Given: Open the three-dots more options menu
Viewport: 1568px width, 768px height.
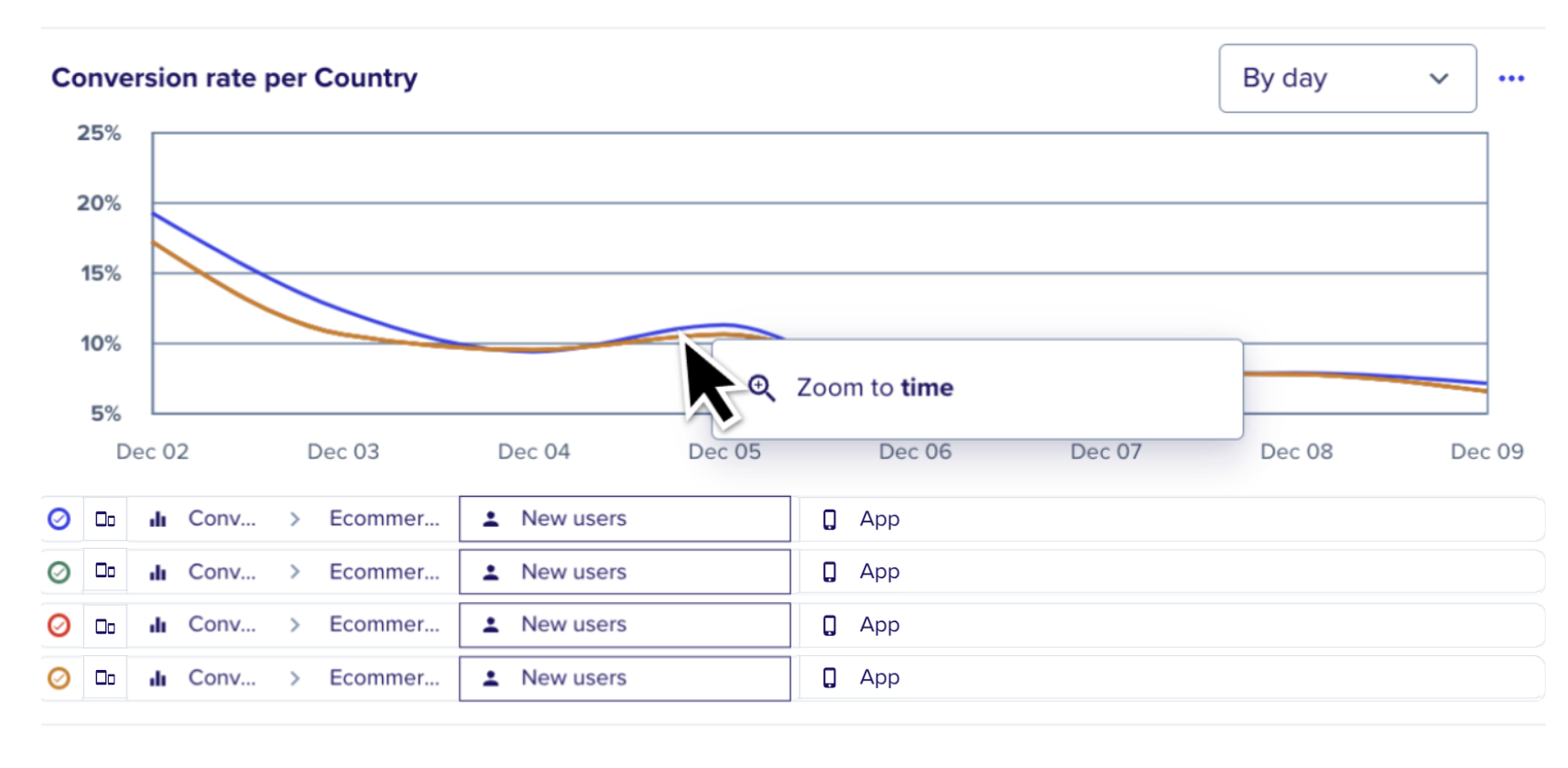Looking at the screenshot, I should (1511, 79).
